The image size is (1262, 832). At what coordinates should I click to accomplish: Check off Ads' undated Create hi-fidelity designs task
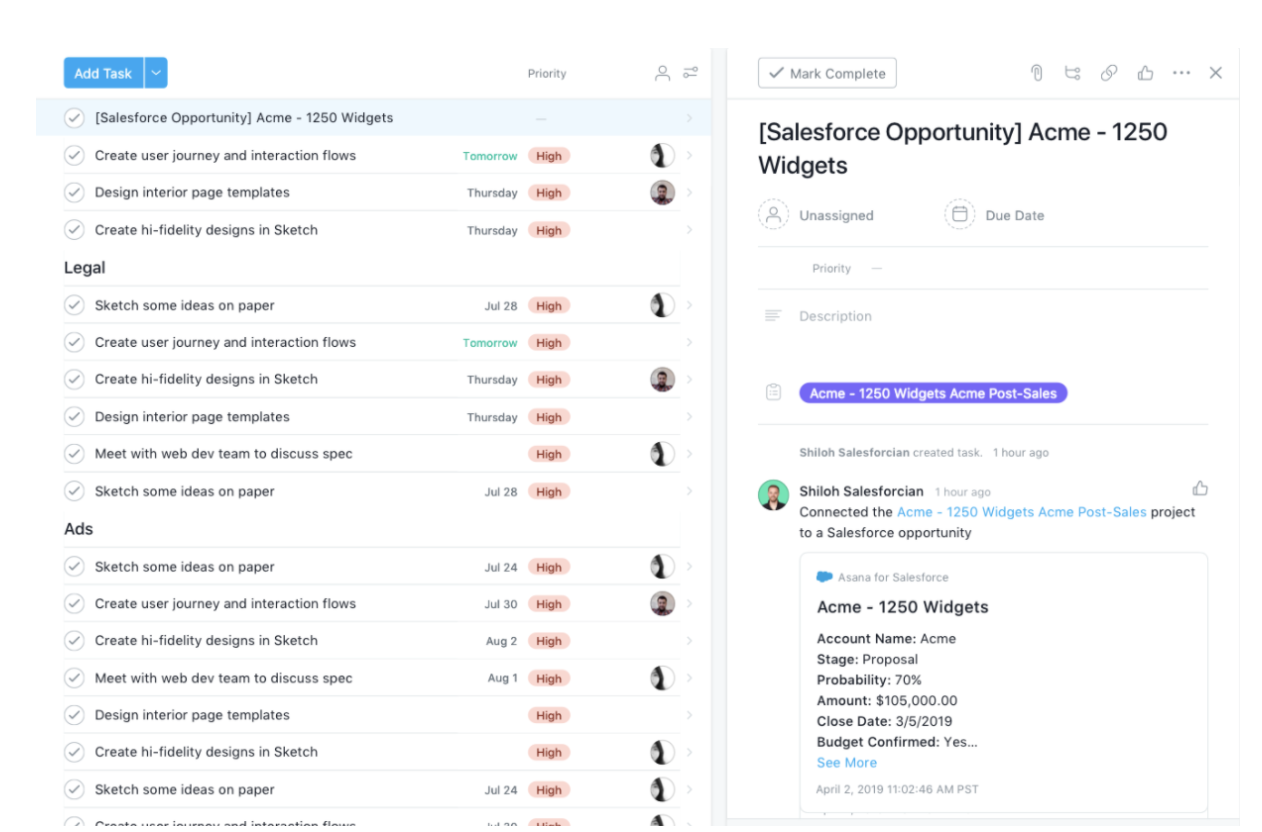[x=74, y=752]
